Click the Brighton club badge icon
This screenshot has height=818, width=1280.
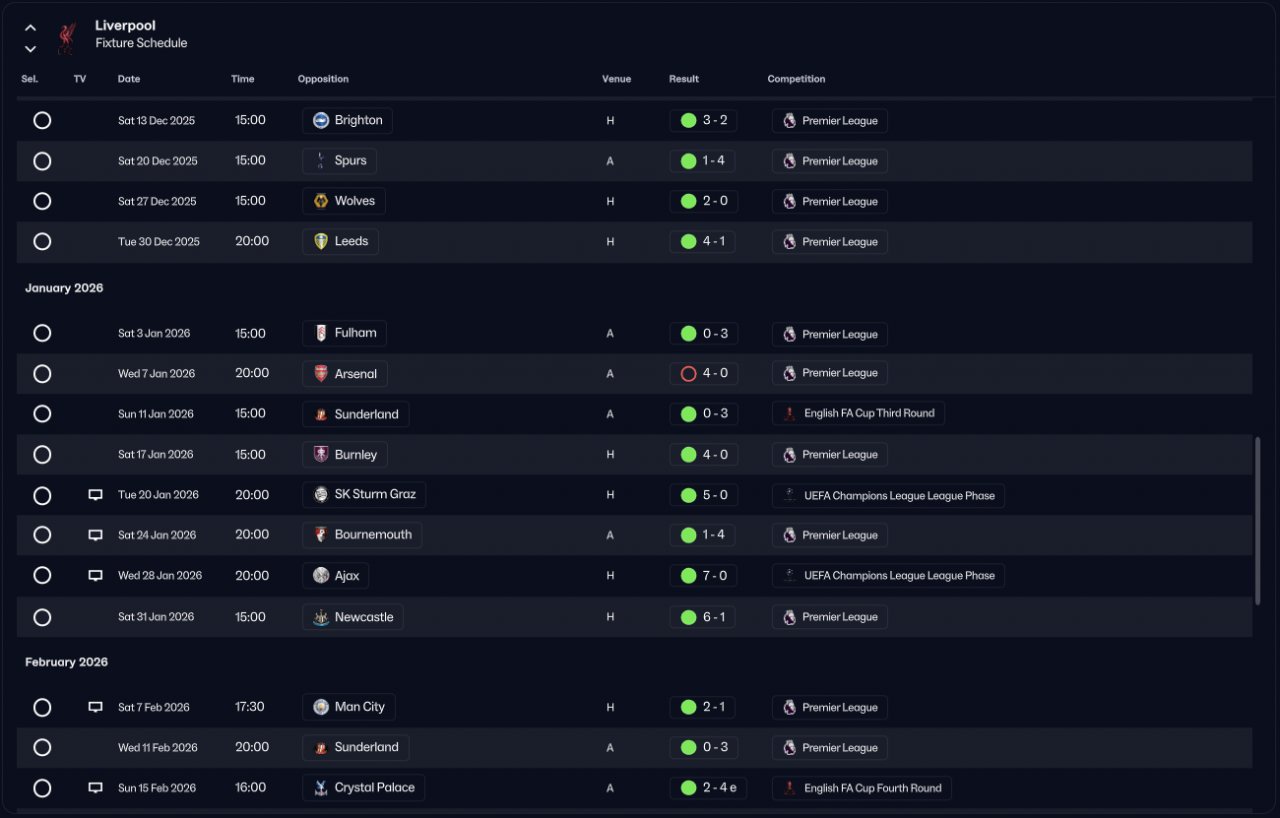[x=321, y=121]
